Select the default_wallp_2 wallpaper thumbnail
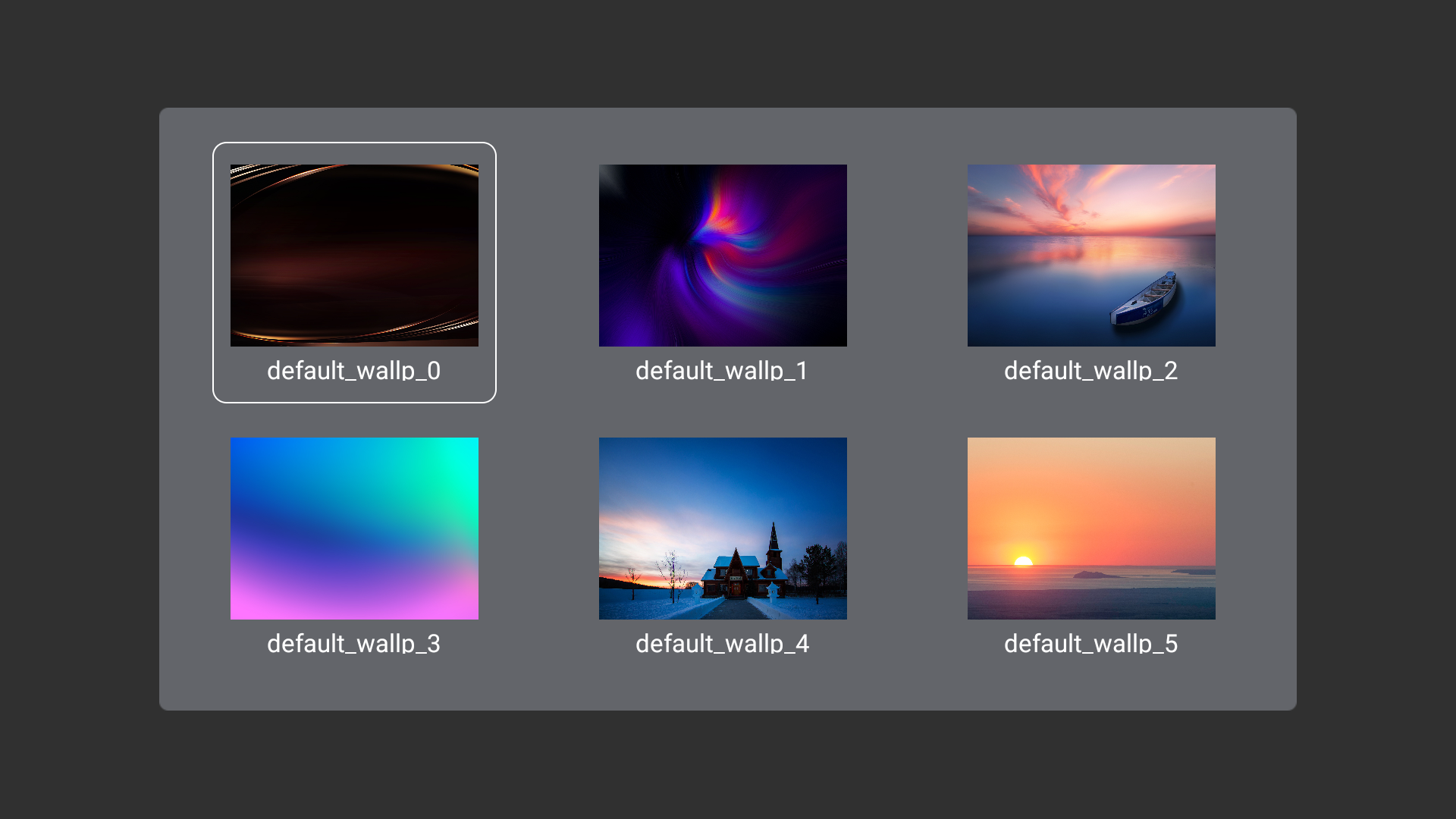 click(1090, 255)
